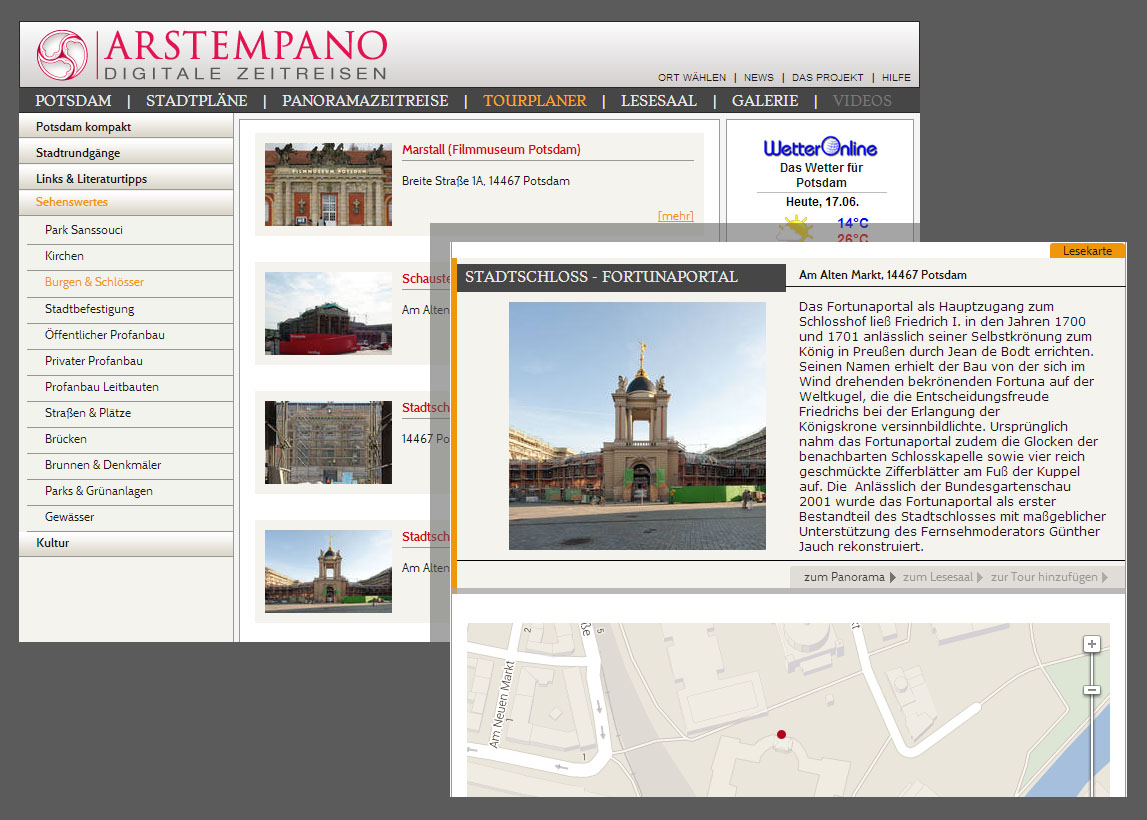
Task: Select Brücken in the sidebar
Action: click(x=129, y=439)
